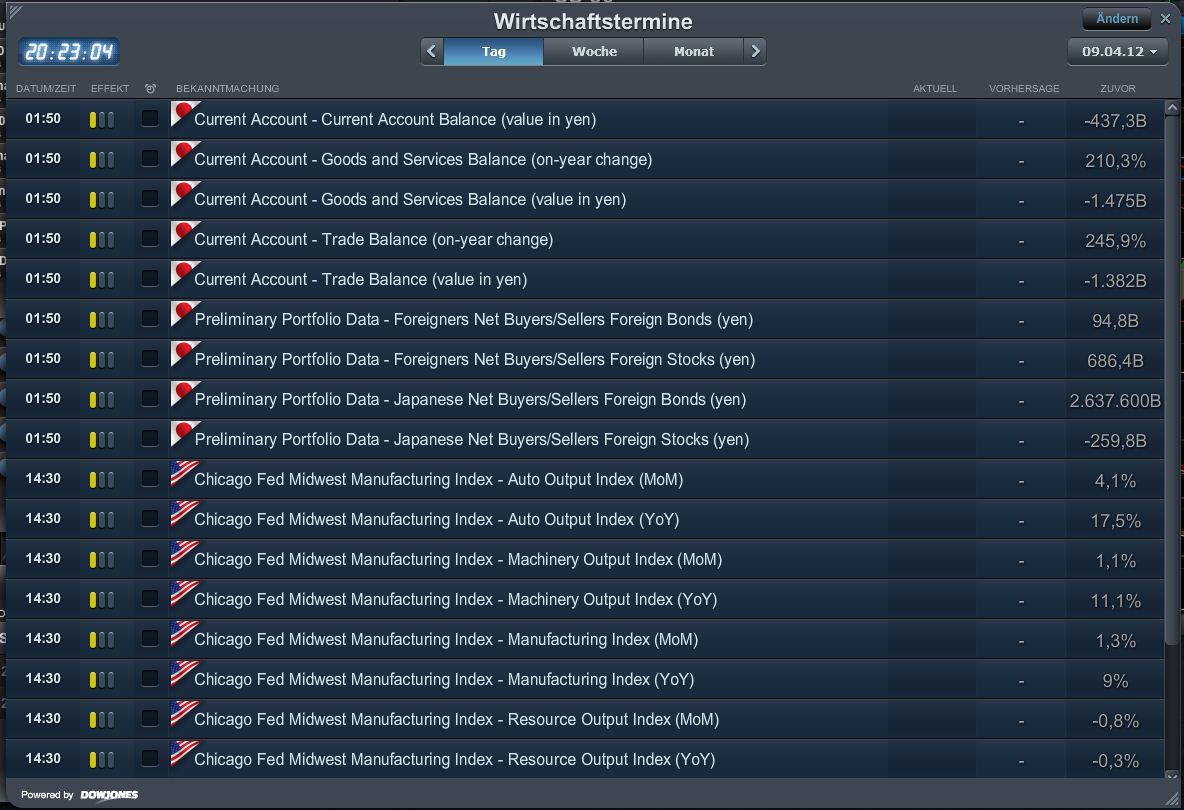The image size is (1184, 810).
Task: Enable alarm for Japanese Net Buyers/Sellers Foreign Bonds
Action: pyautogui.click(x=150, y=399)
